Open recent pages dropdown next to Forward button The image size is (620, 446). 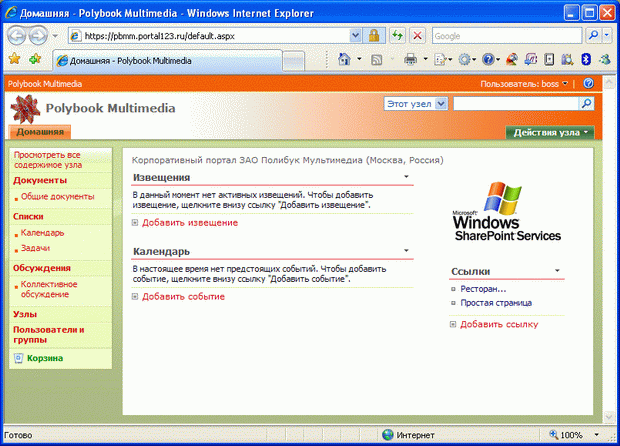point(55,36)
